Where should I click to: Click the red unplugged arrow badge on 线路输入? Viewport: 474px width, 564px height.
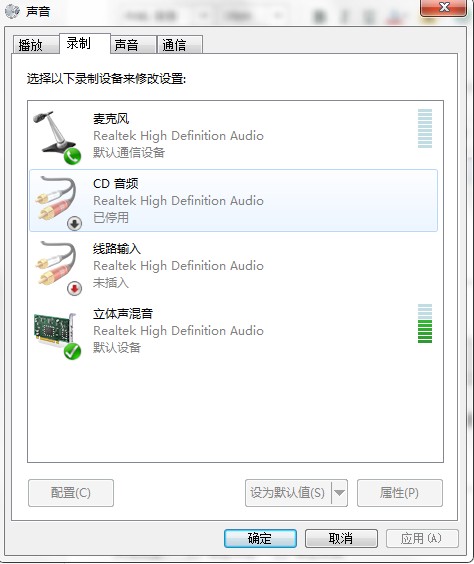coord(74,288)
